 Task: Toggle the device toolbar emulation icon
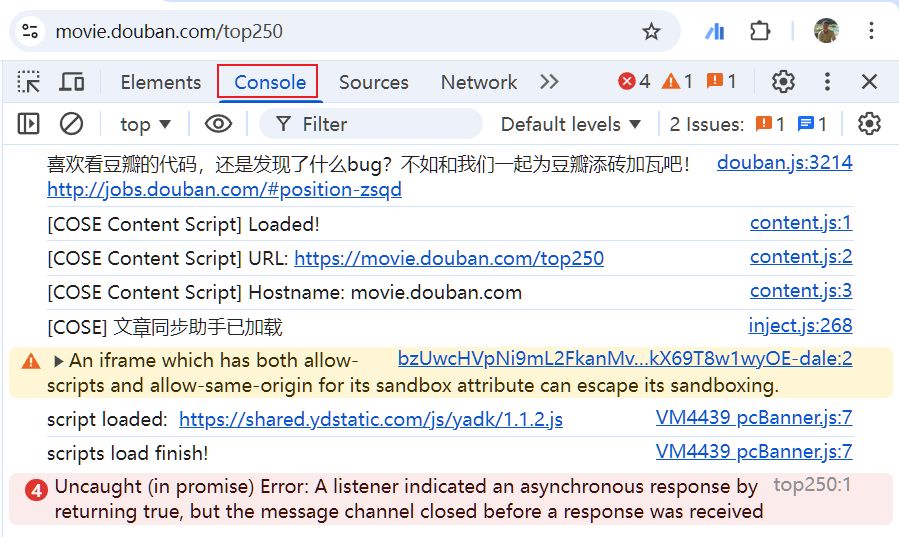click(x=71, y=82)
